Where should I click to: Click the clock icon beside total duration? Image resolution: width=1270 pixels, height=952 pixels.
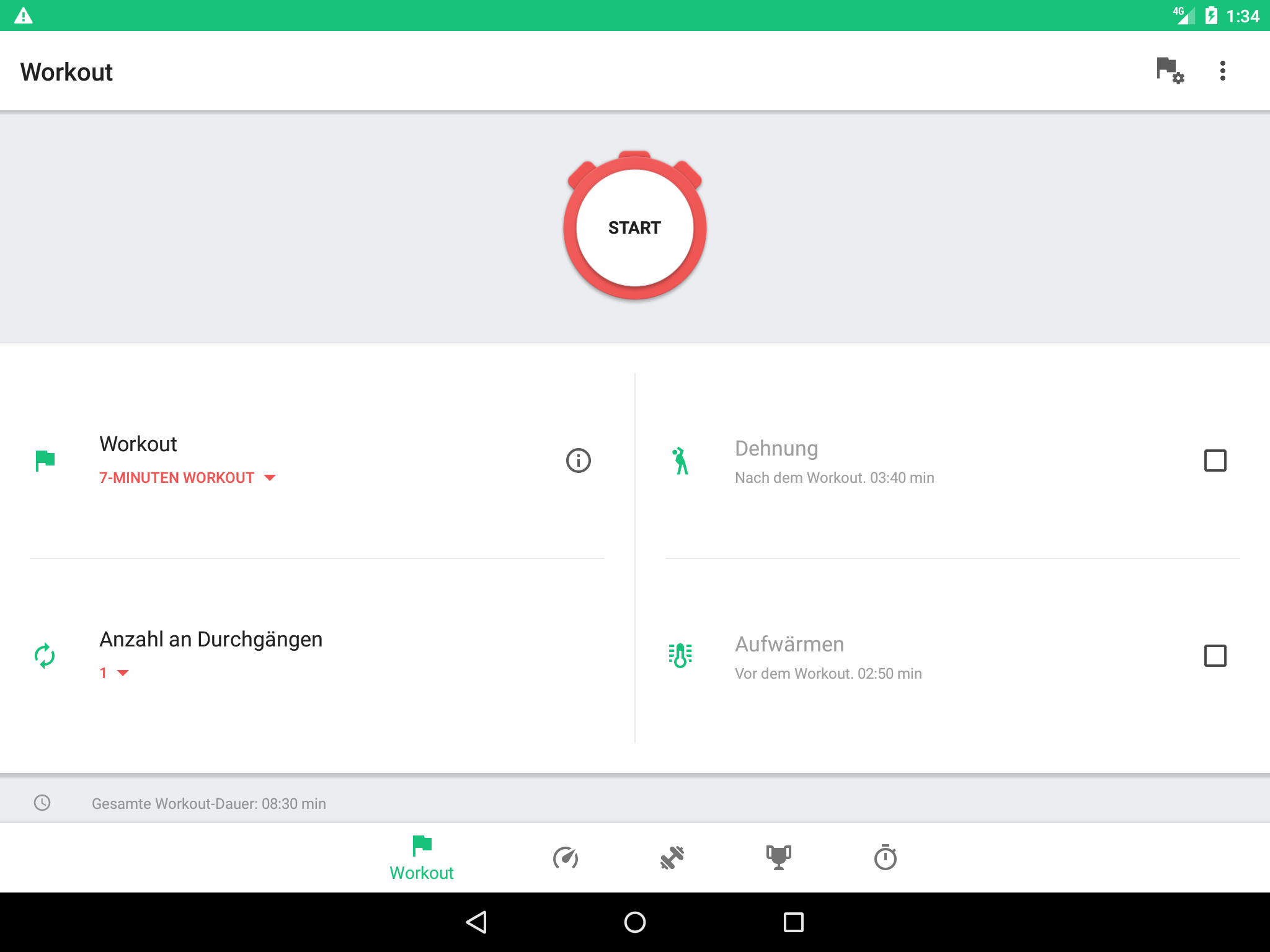42,803
